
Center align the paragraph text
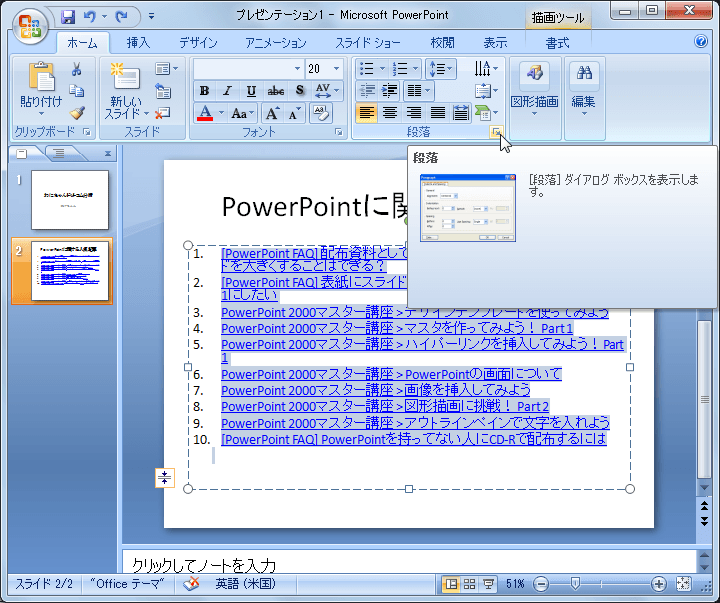click(390, 113)
